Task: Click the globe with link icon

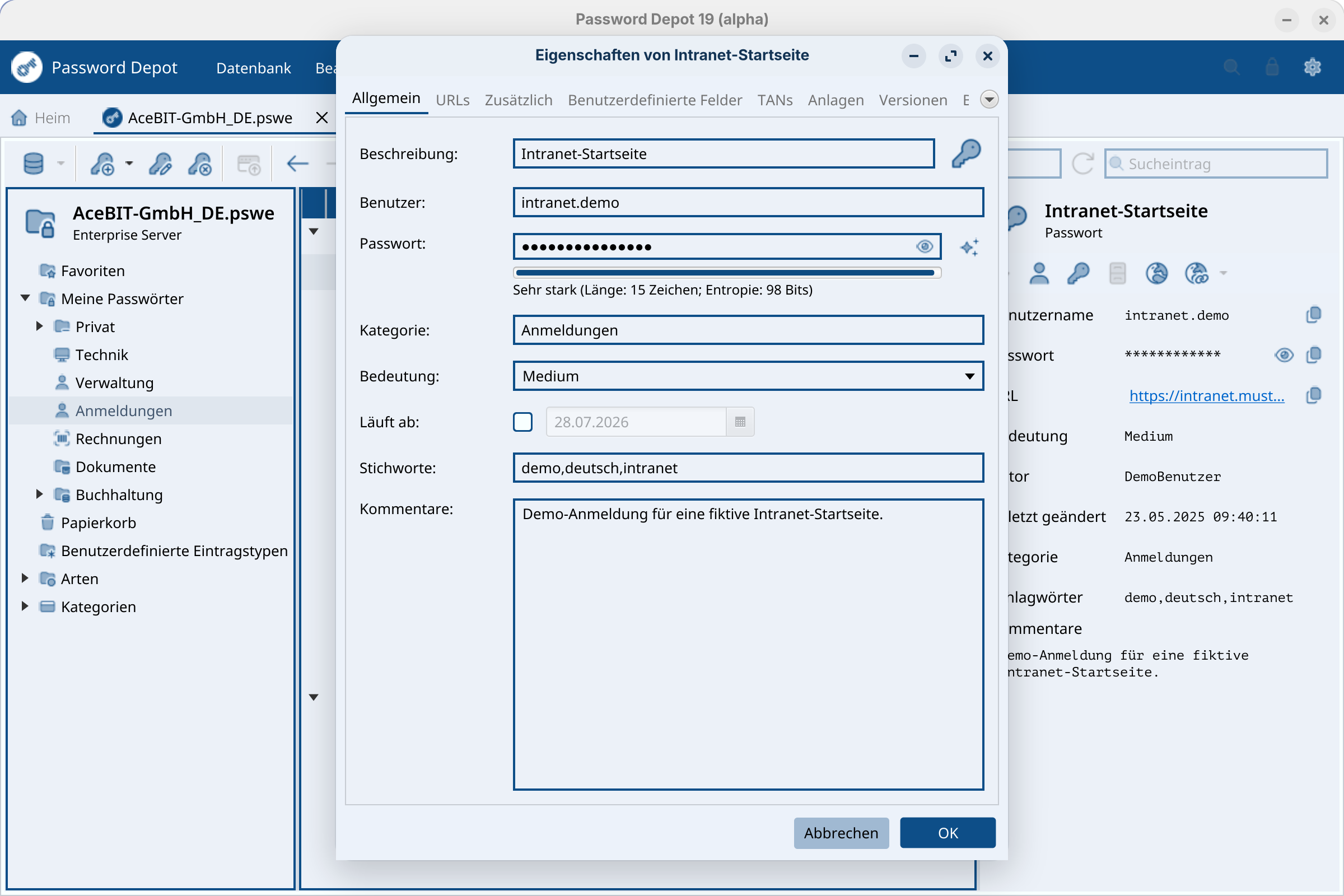Action: [1197, 273]
